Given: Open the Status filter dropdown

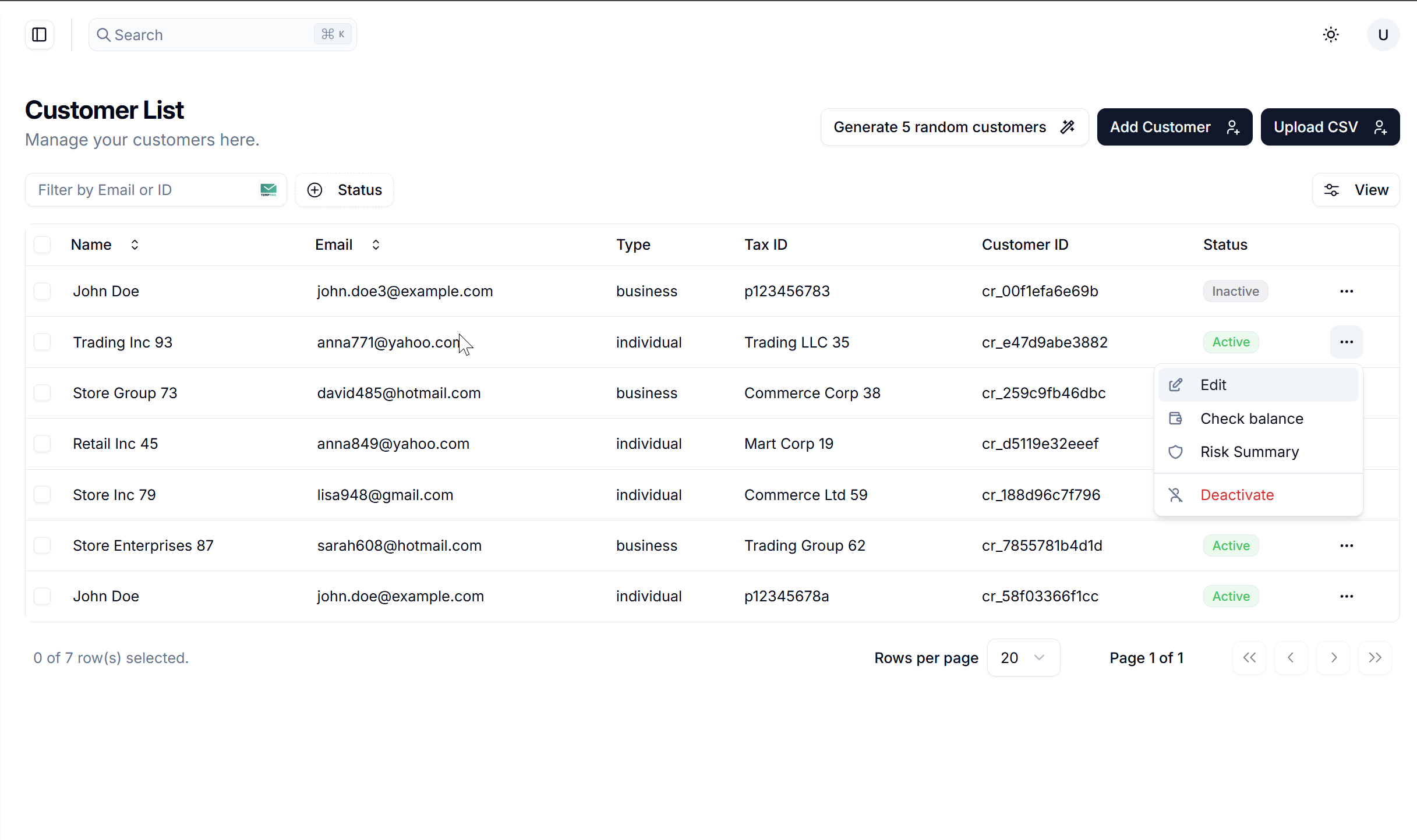Looking at the screenshot, I should (x=344, y=190).
